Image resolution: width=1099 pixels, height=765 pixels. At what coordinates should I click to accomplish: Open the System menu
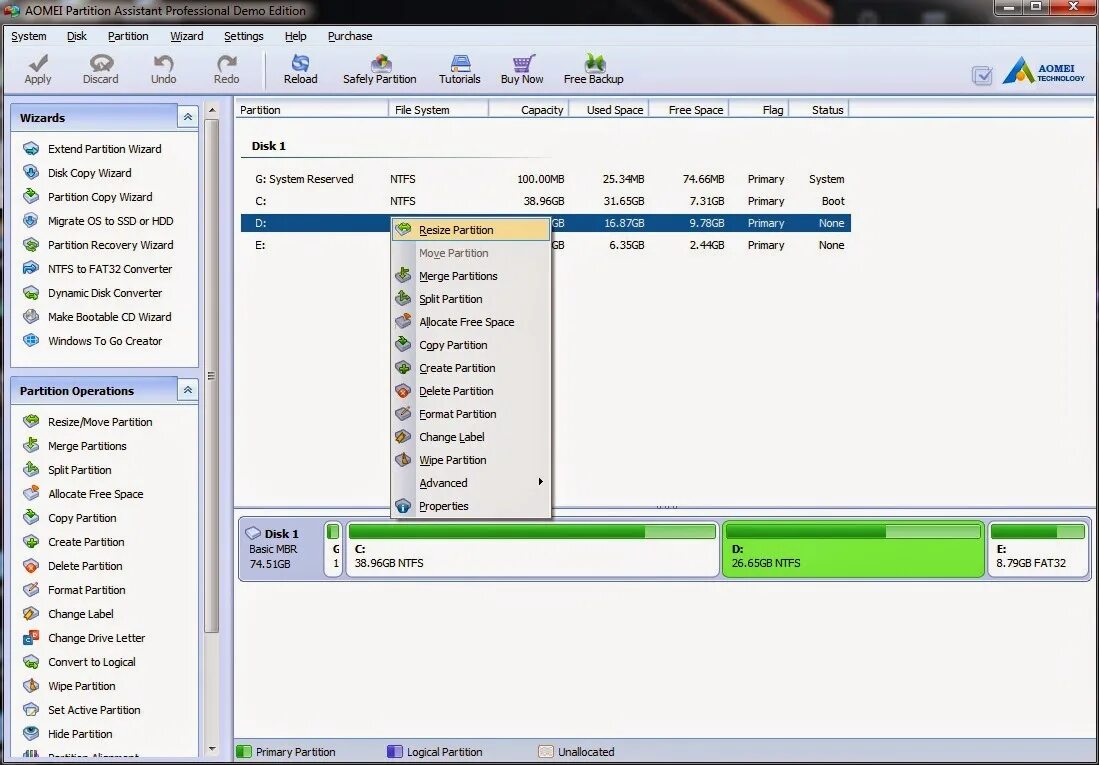pos(29,36)
